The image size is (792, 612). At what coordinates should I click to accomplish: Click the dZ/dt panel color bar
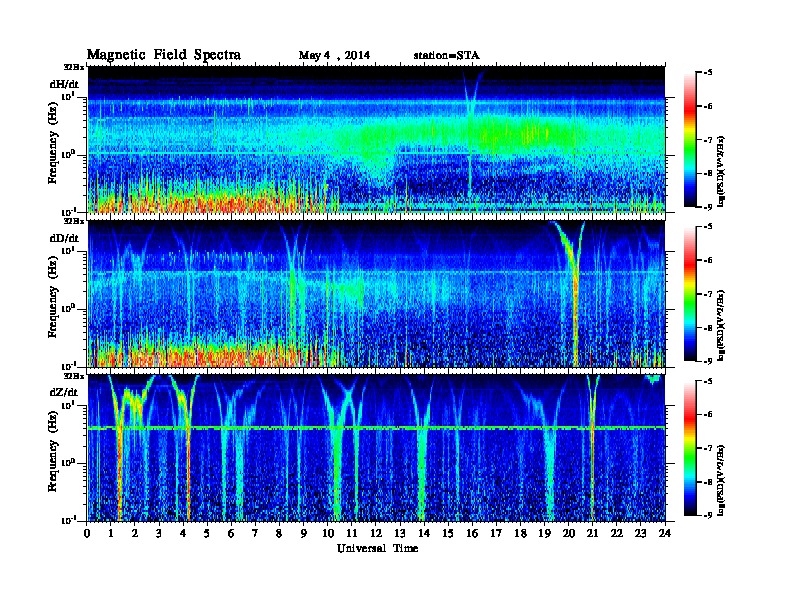[690, 447]
